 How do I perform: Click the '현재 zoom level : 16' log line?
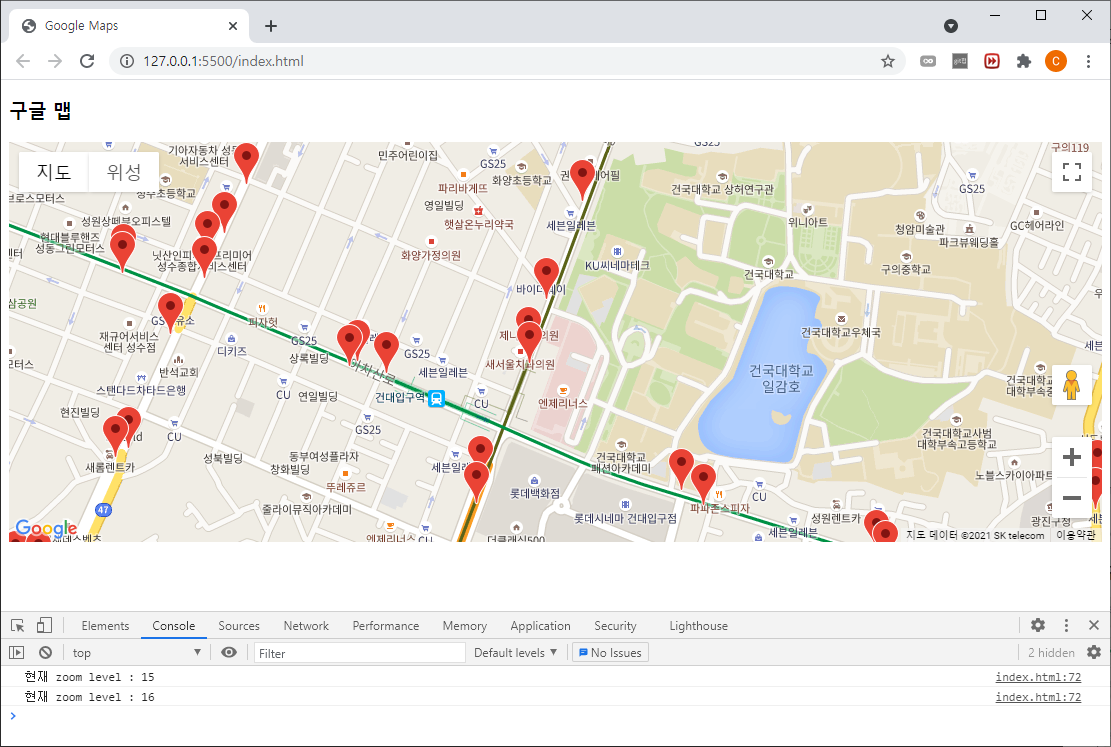(89, 697)
